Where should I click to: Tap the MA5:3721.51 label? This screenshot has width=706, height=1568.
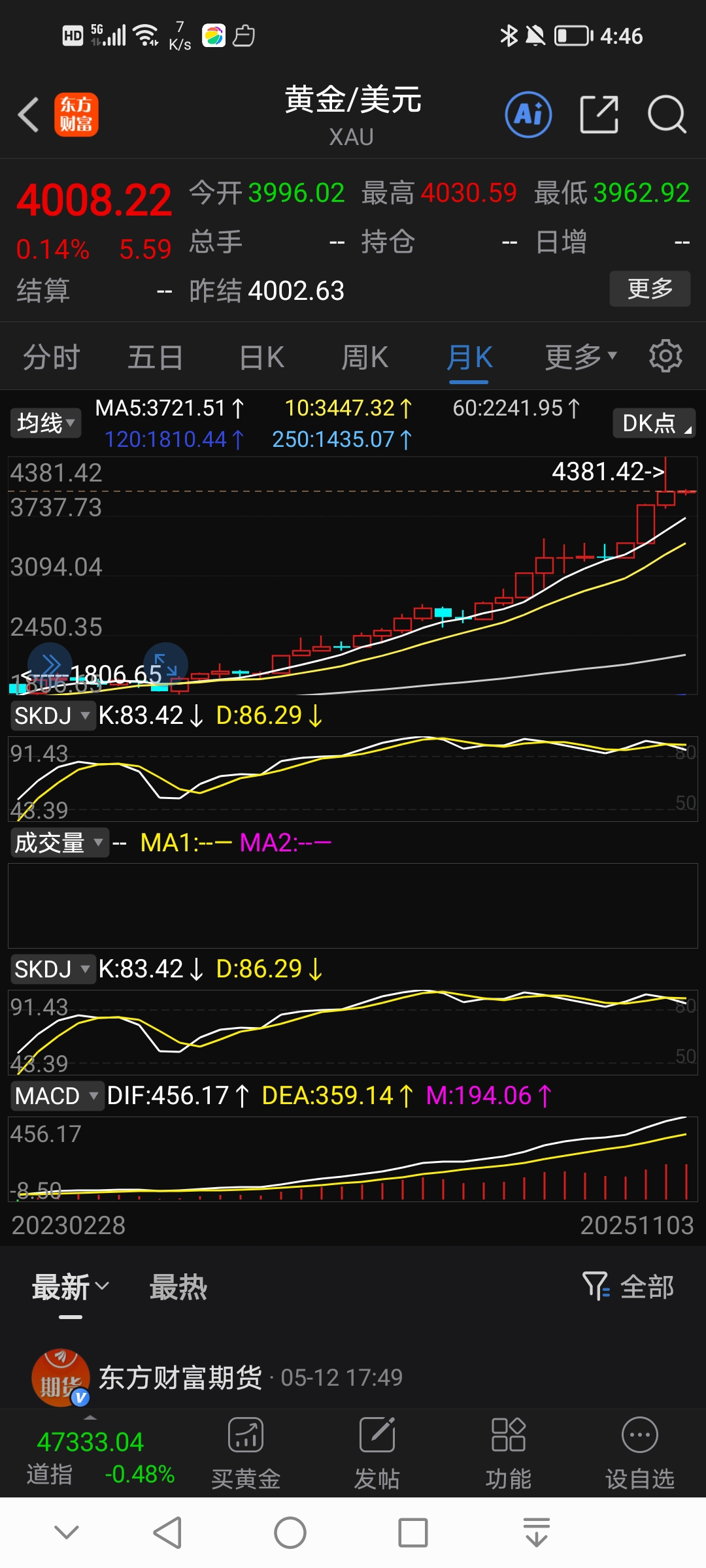point(170,408)
